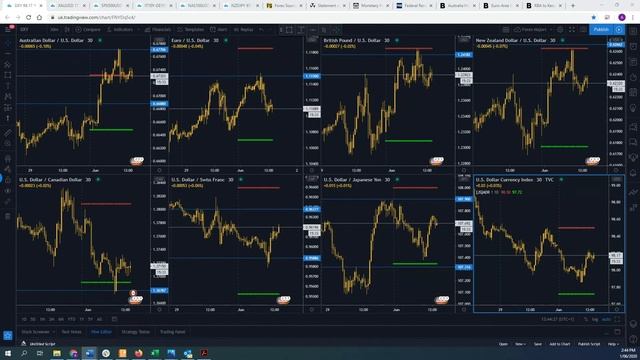Remove drawings with the trash icon
The height and width of the screenshot is (360, 640).
coord(8,216)
